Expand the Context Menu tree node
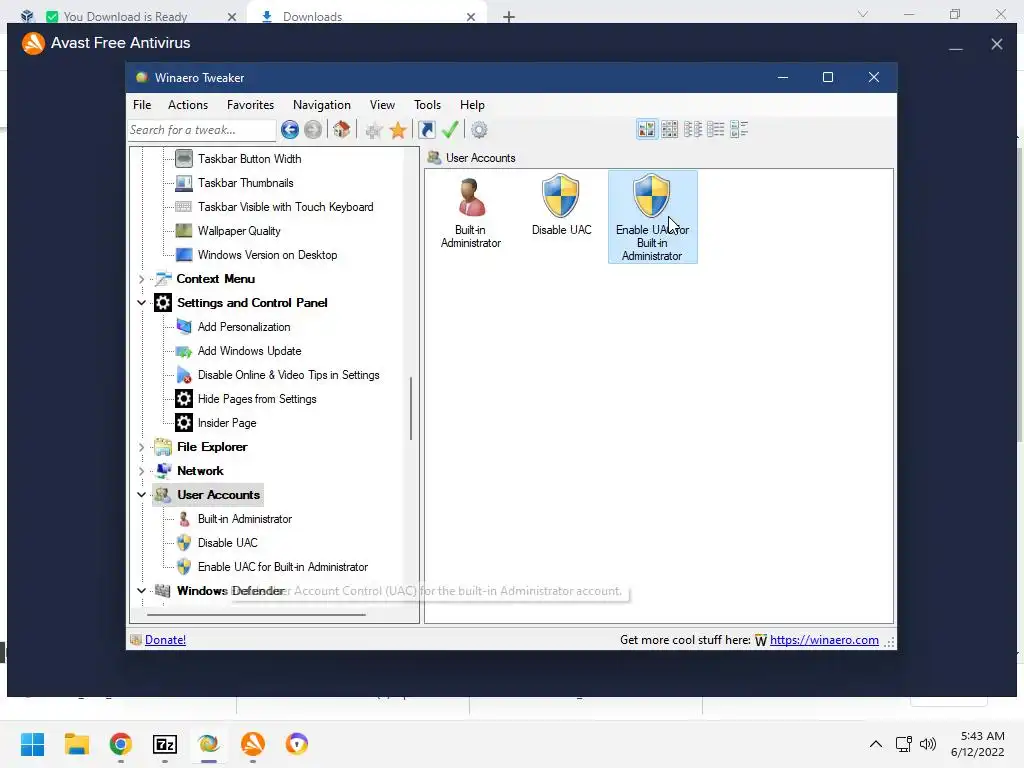Screen dimensions: 1024x768 pos(141,279)
